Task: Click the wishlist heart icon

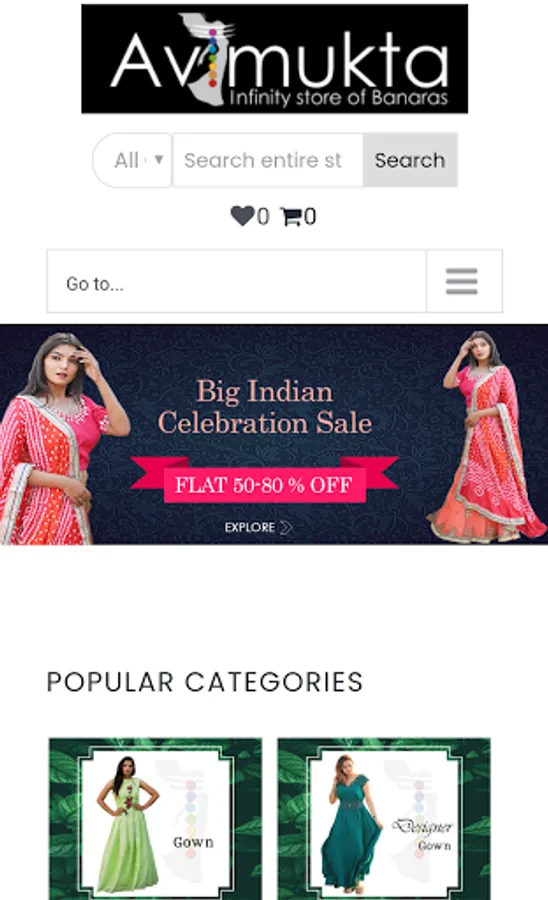Action: 242,216
